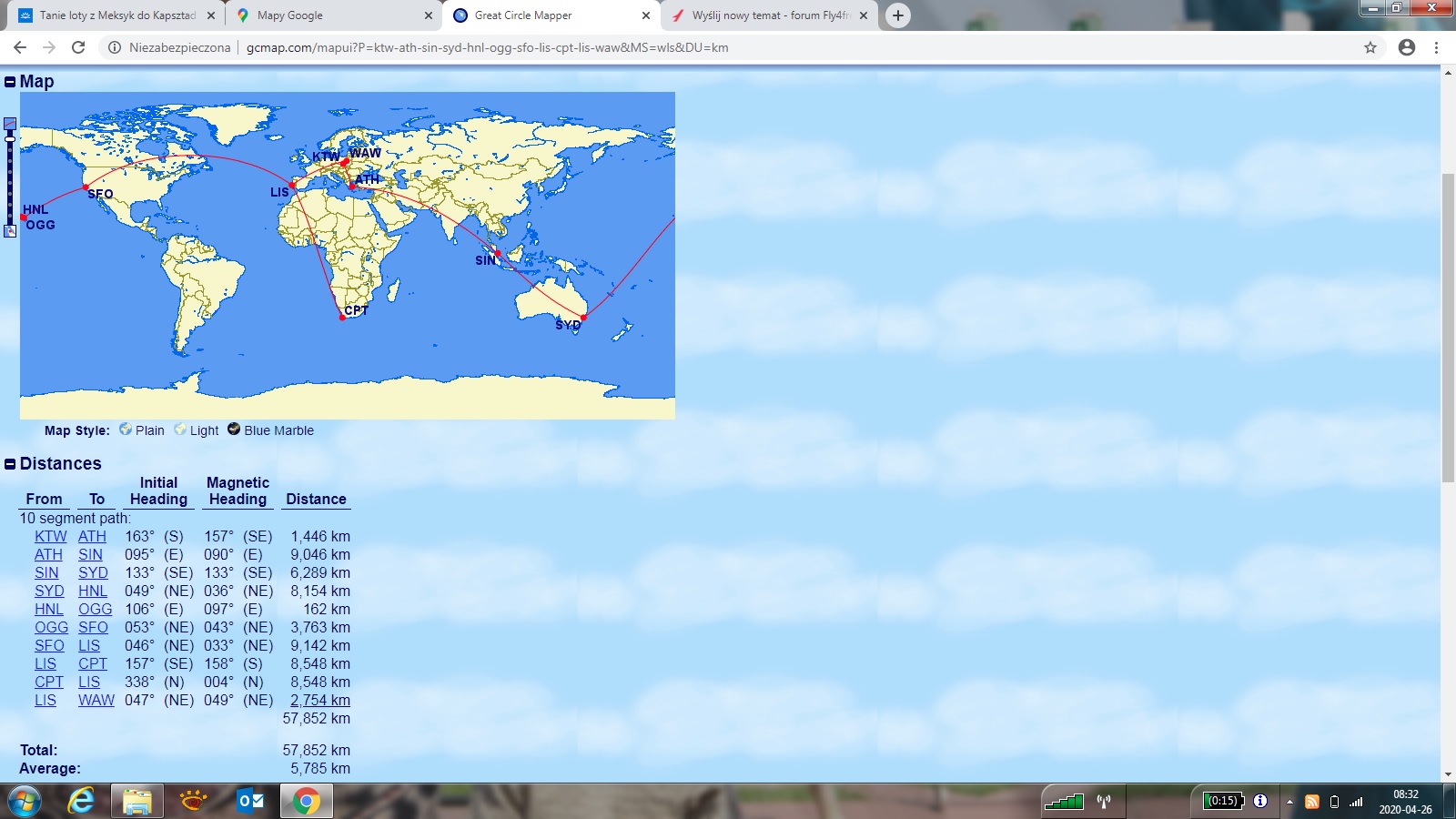Click the green signal bars meter
The width and height of the screenshot is (1456, 819).
pos(1064,801)
